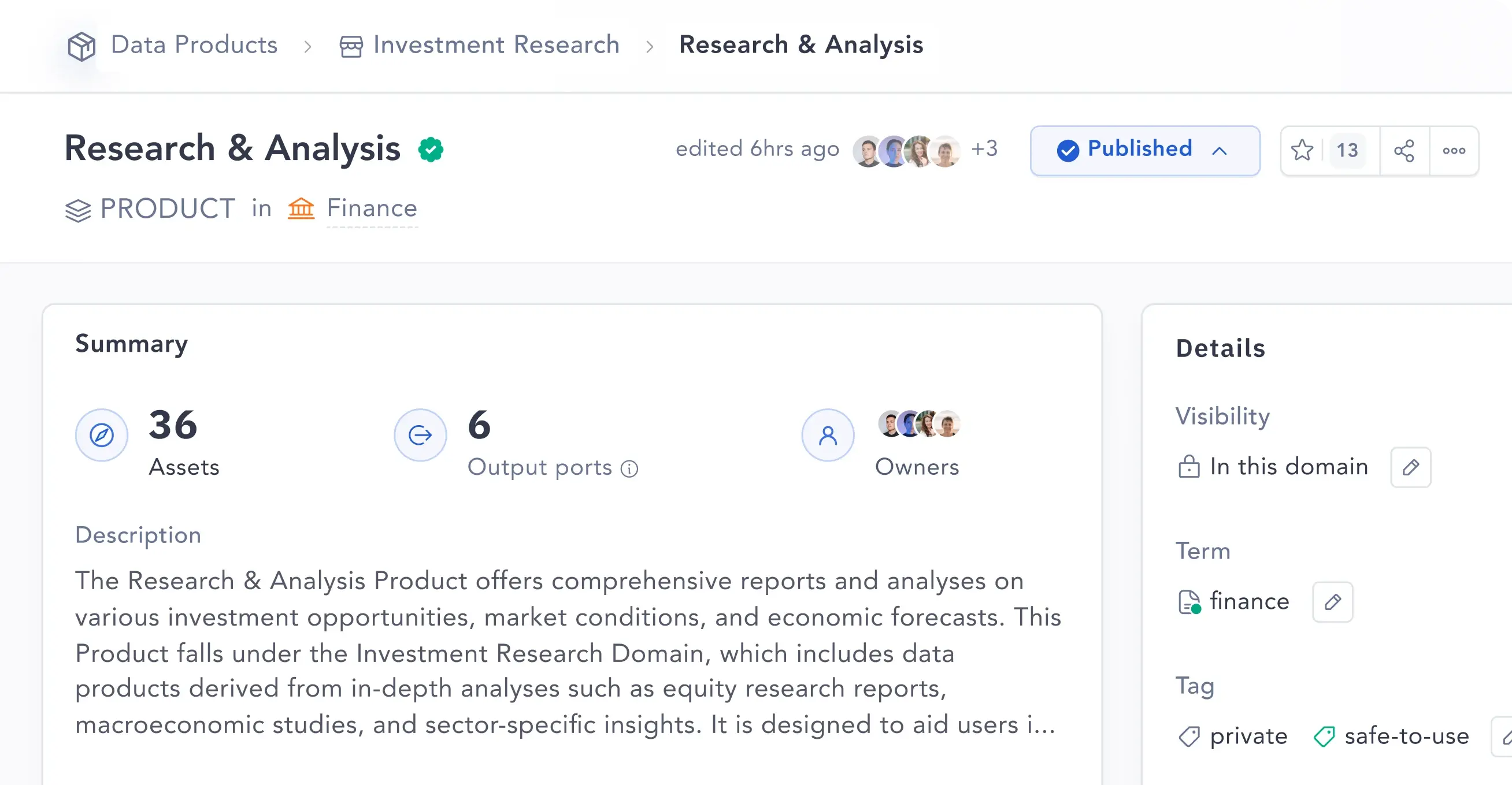Screen dimensions: 1512x785
Task: Click the share icon
Action: click(1404, 151)
